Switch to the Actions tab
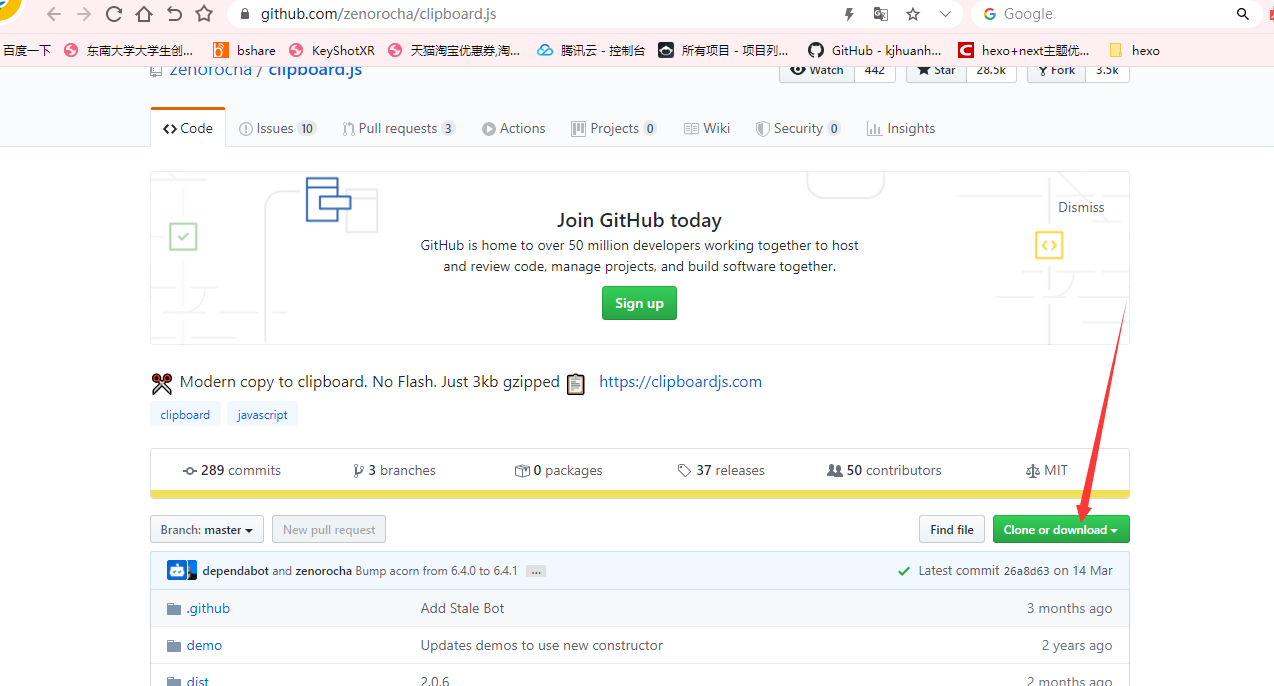The image size is (1274, 686). [x=513, y=128]
